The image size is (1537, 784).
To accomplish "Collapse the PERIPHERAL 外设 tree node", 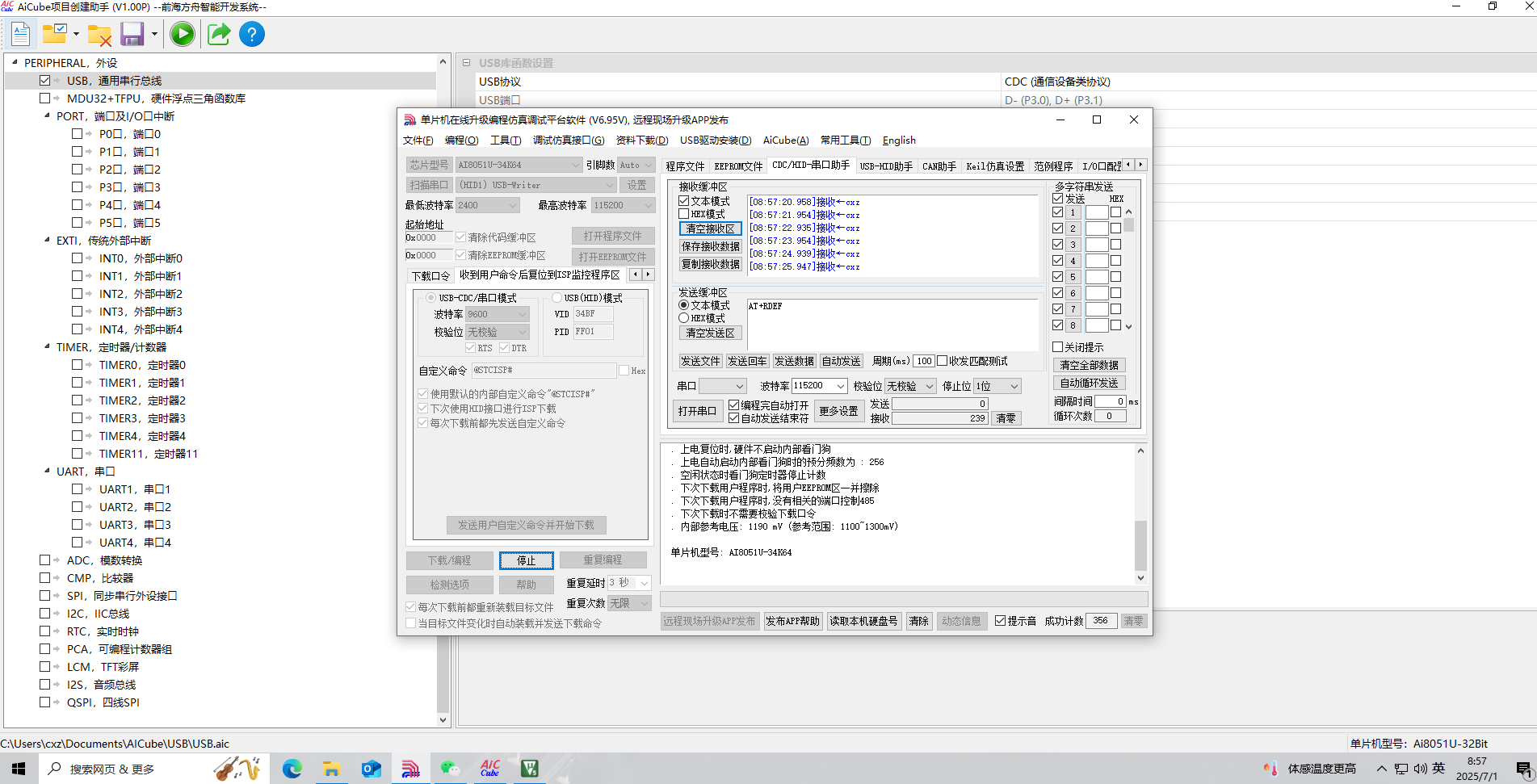I will 15,62.
